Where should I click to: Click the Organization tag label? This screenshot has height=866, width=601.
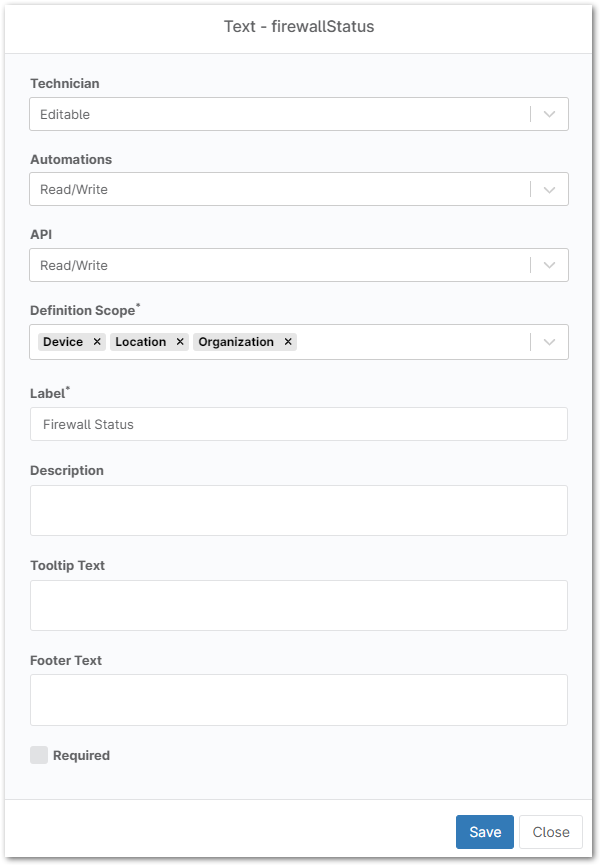pos(236,342)
